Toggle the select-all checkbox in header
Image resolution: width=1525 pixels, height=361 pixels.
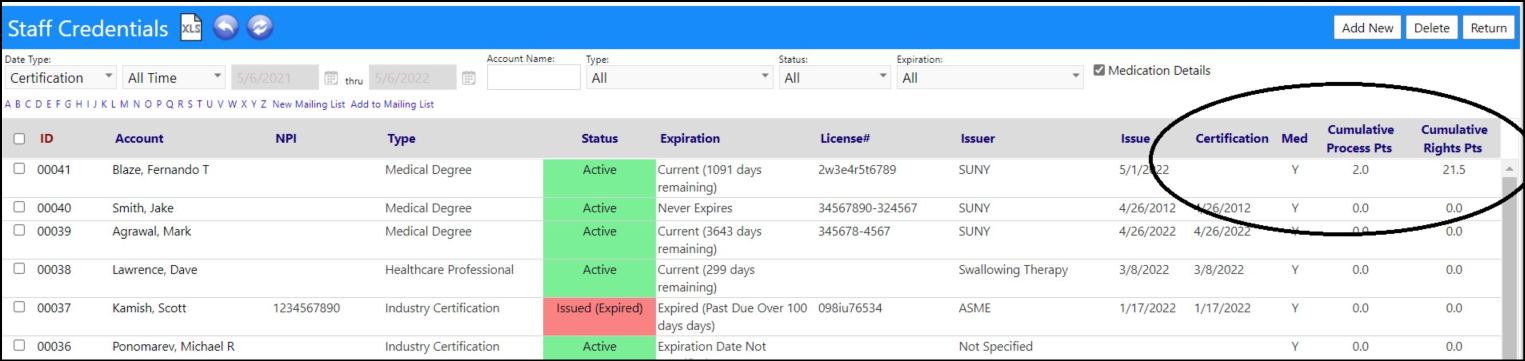point(19,139)
